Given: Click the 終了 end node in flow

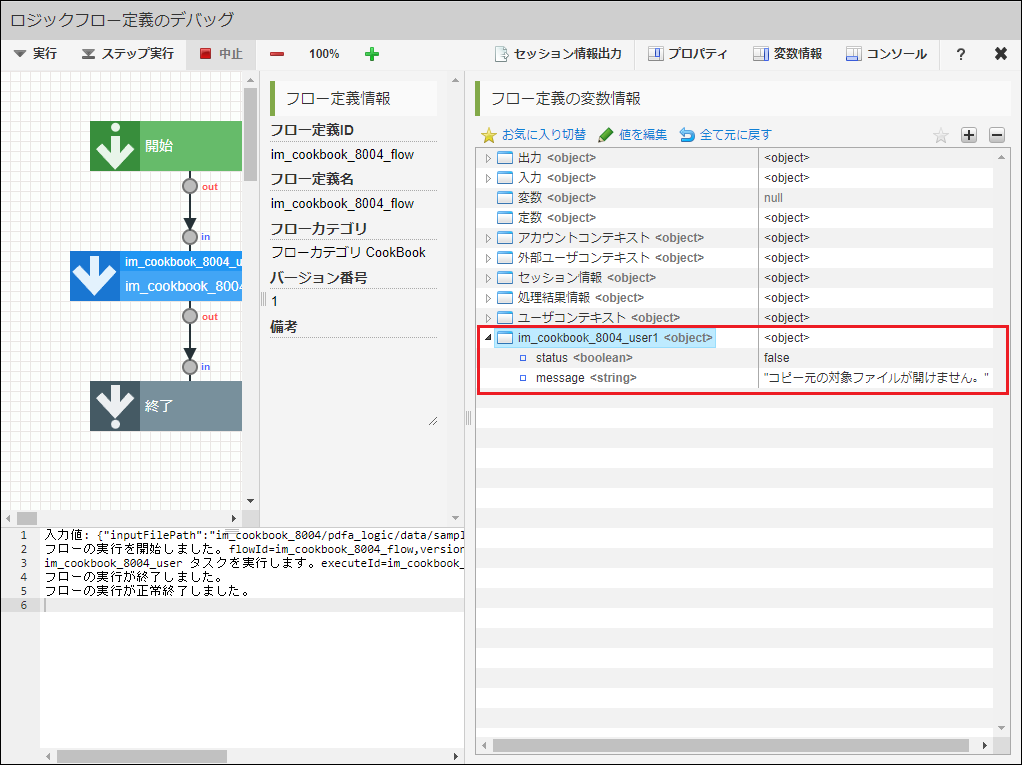Looking at the screenshot, I should coord(165,406).
